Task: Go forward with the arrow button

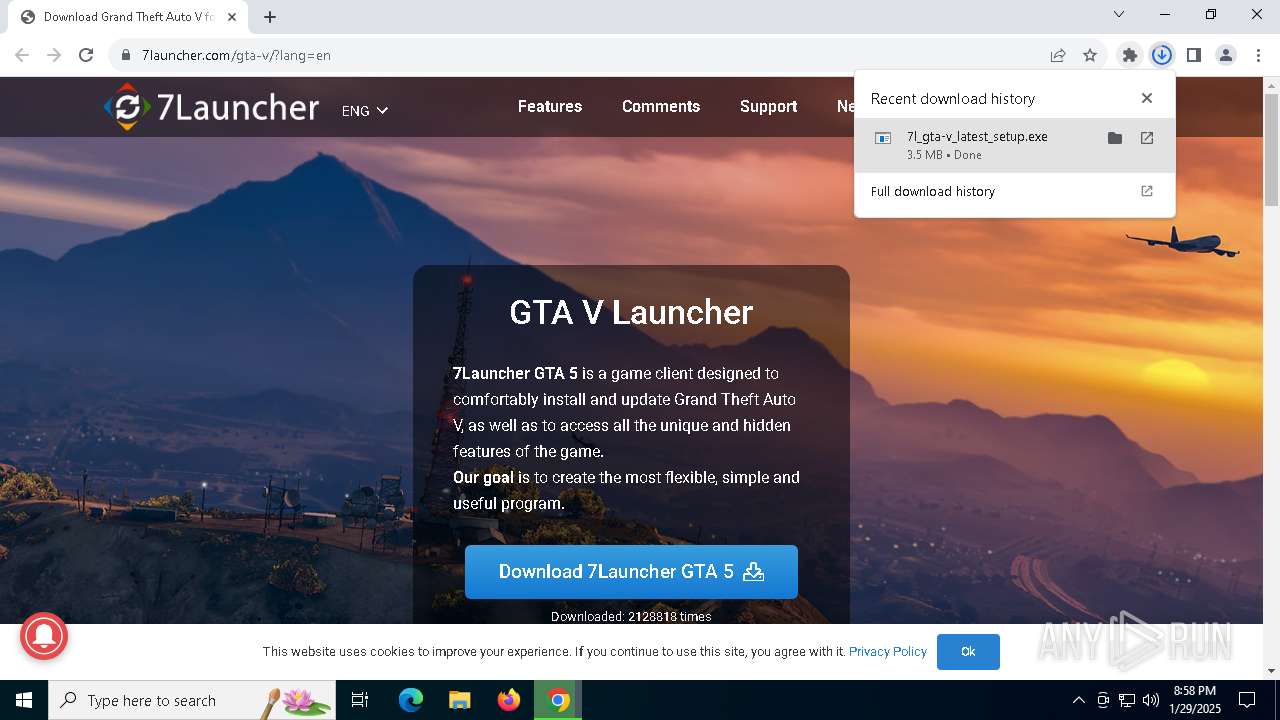Action: tap(54, 55)
